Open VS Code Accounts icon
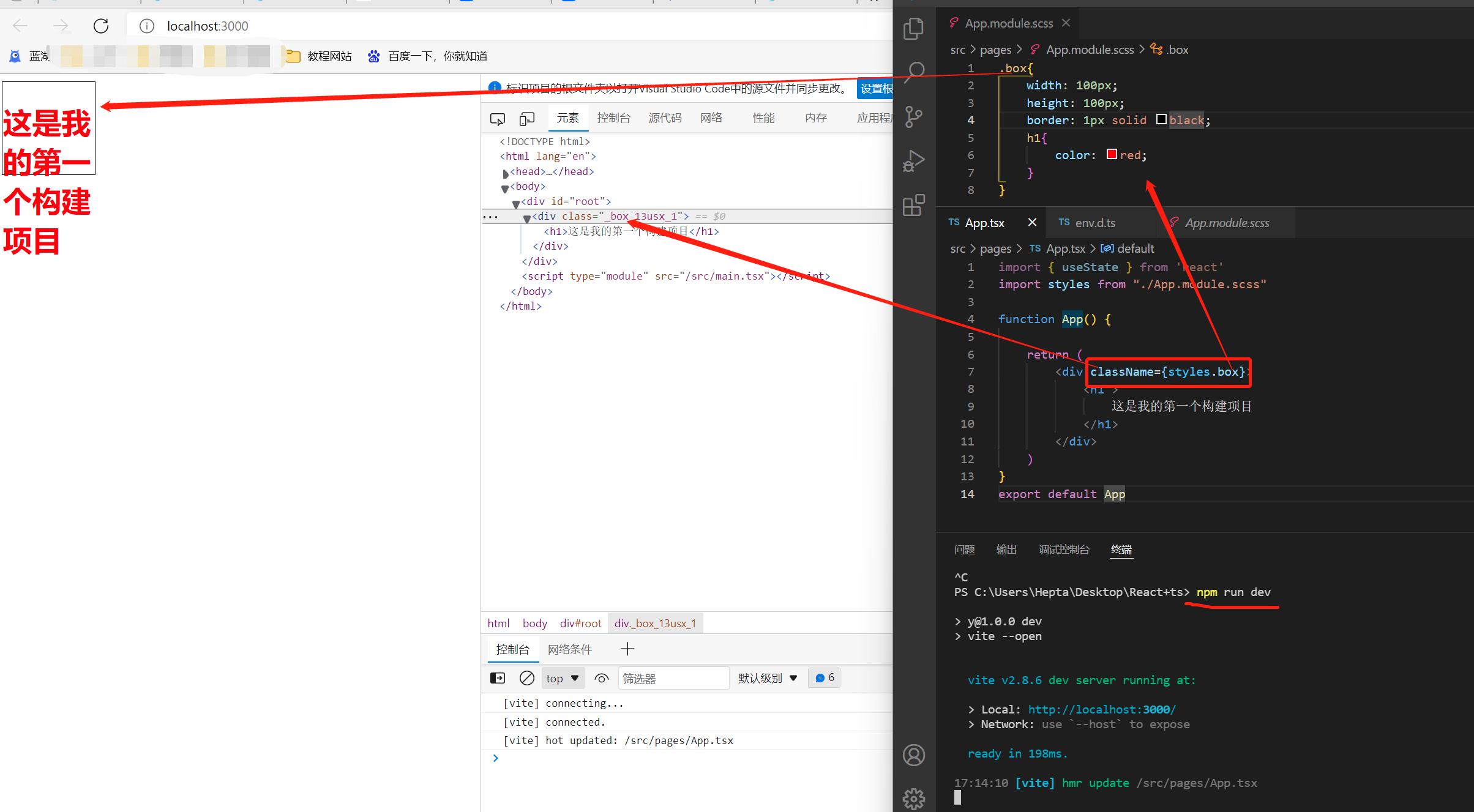 click(914, 755)
